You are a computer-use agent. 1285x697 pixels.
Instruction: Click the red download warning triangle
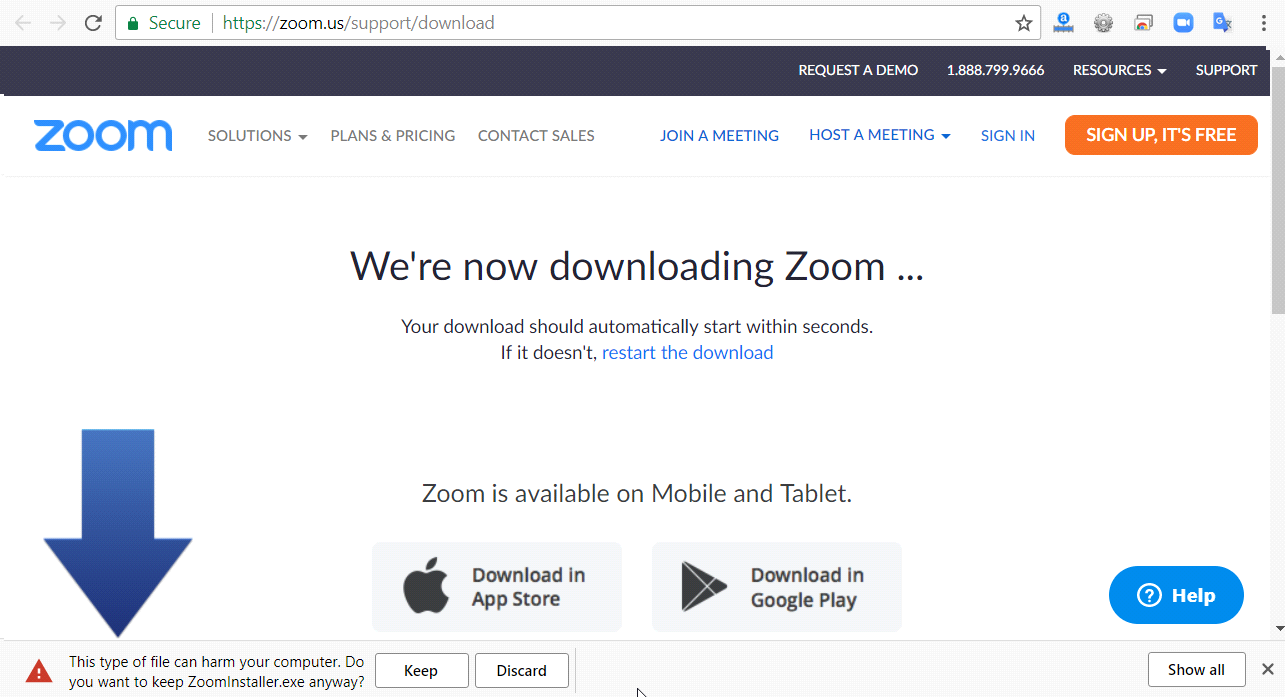tap(39, 670)
